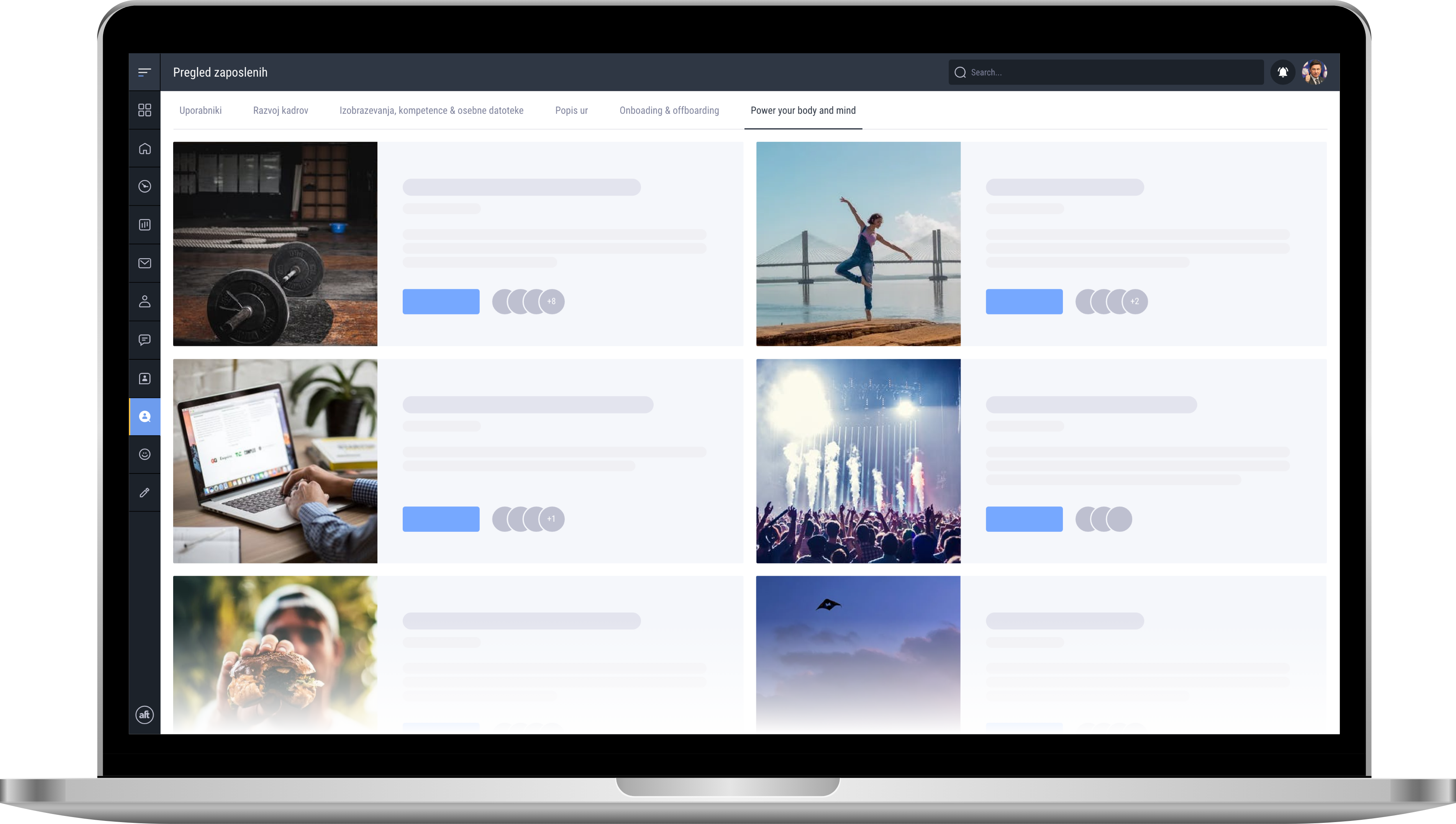
Task: Click the blue button on the dancer card
Action: pos(1024,301)
